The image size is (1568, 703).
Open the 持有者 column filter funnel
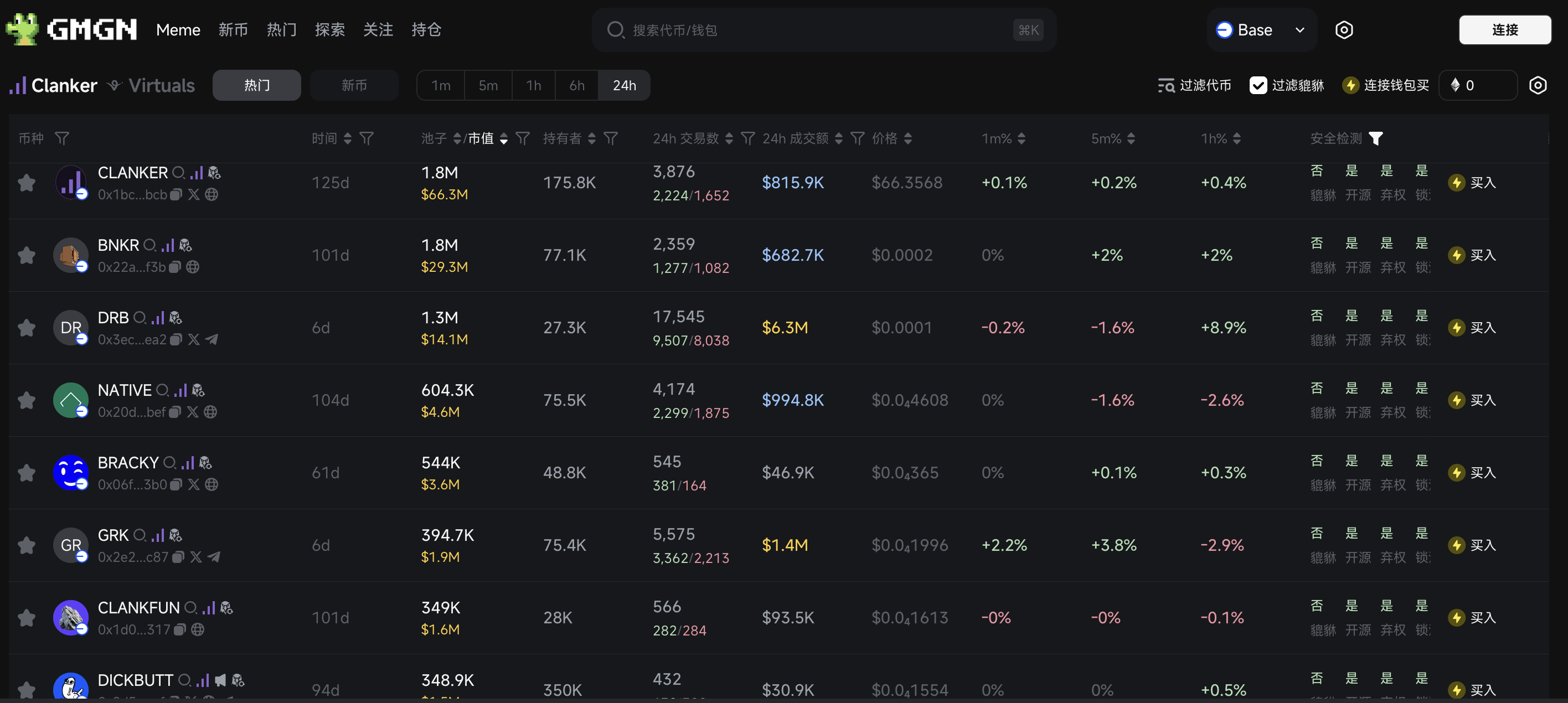pos(611,138)
